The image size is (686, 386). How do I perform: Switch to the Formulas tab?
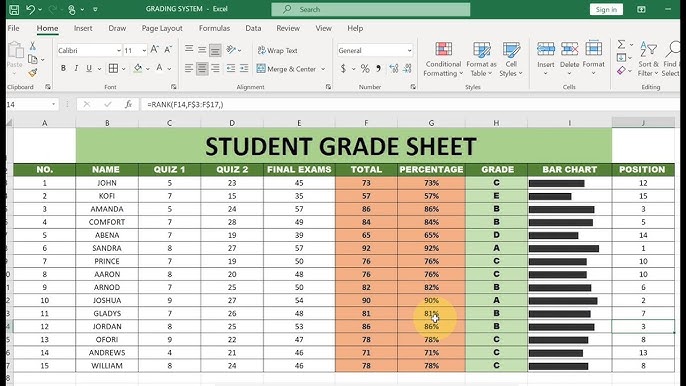point(214,28)
